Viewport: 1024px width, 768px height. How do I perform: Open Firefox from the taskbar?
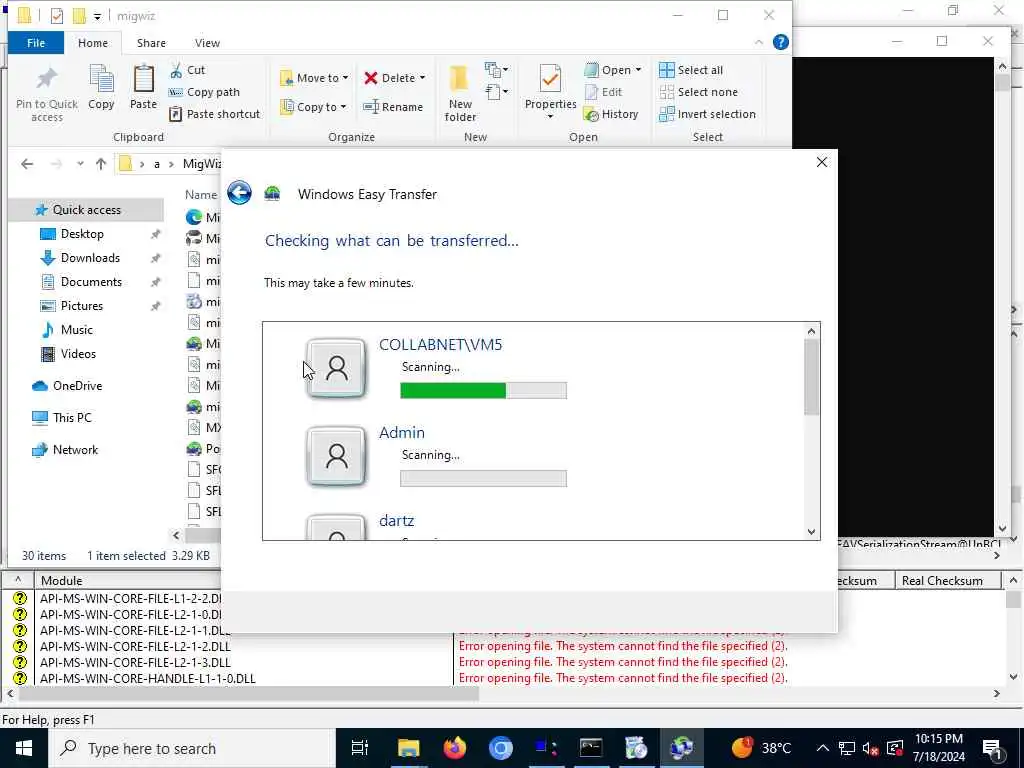[455, 748]
